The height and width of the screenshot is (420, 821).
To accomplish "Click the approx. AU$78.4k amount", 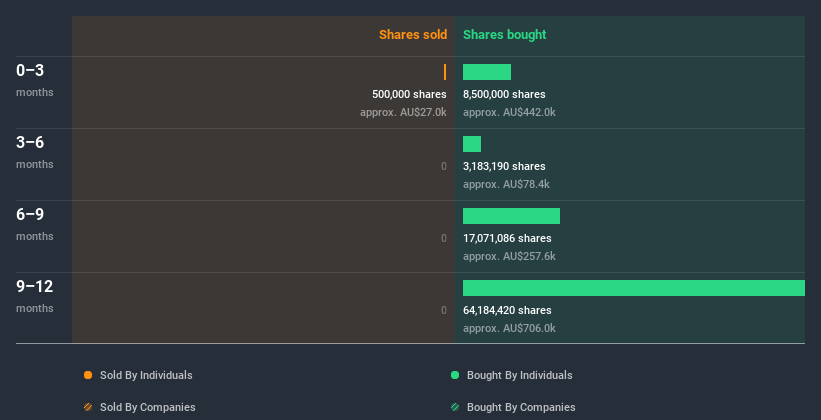I will 506,184.
